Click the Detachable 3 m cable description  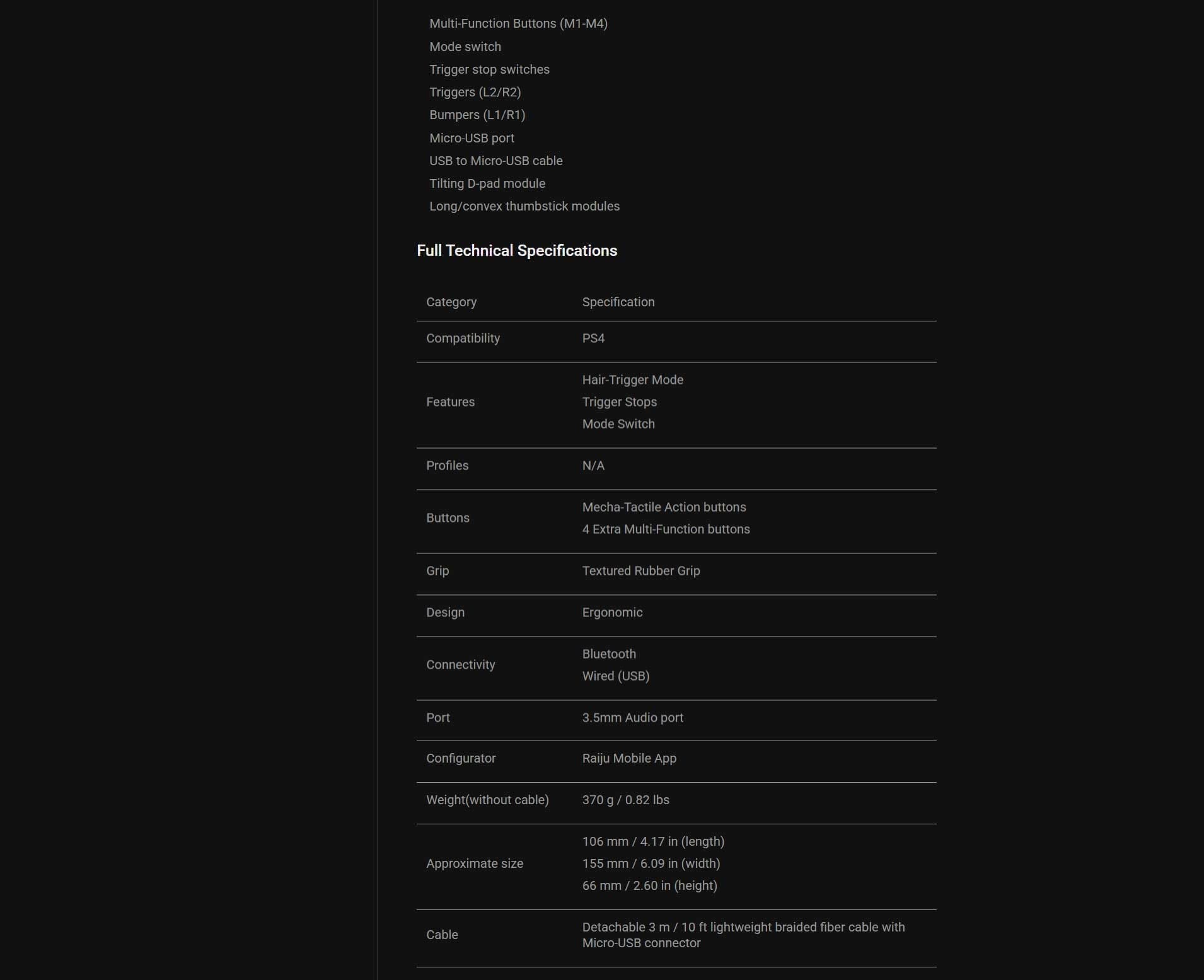click(x=743, y=935)
